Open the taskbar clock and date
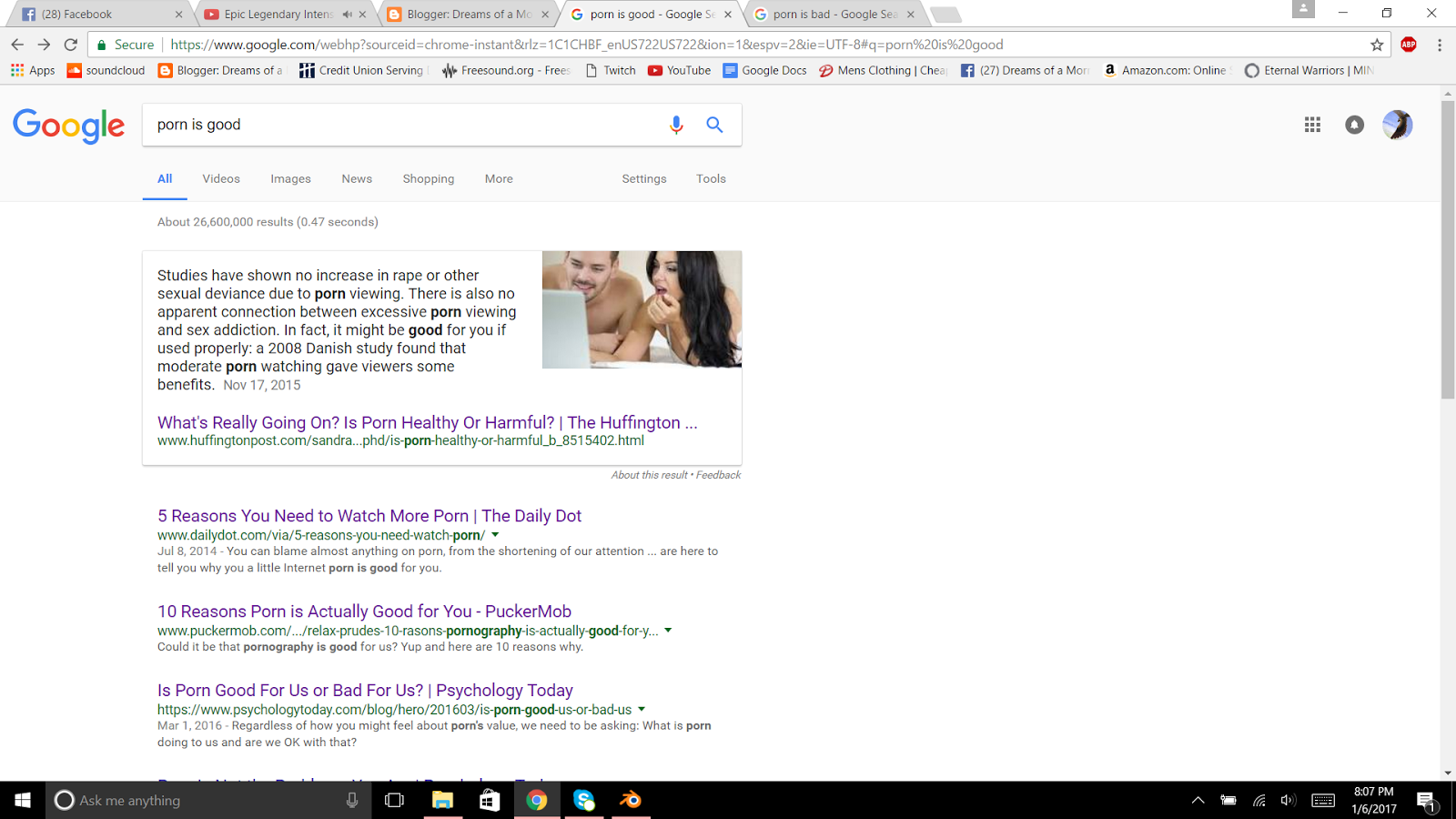The height and width of the screenshot is (819, 1456). point(1373,800)
